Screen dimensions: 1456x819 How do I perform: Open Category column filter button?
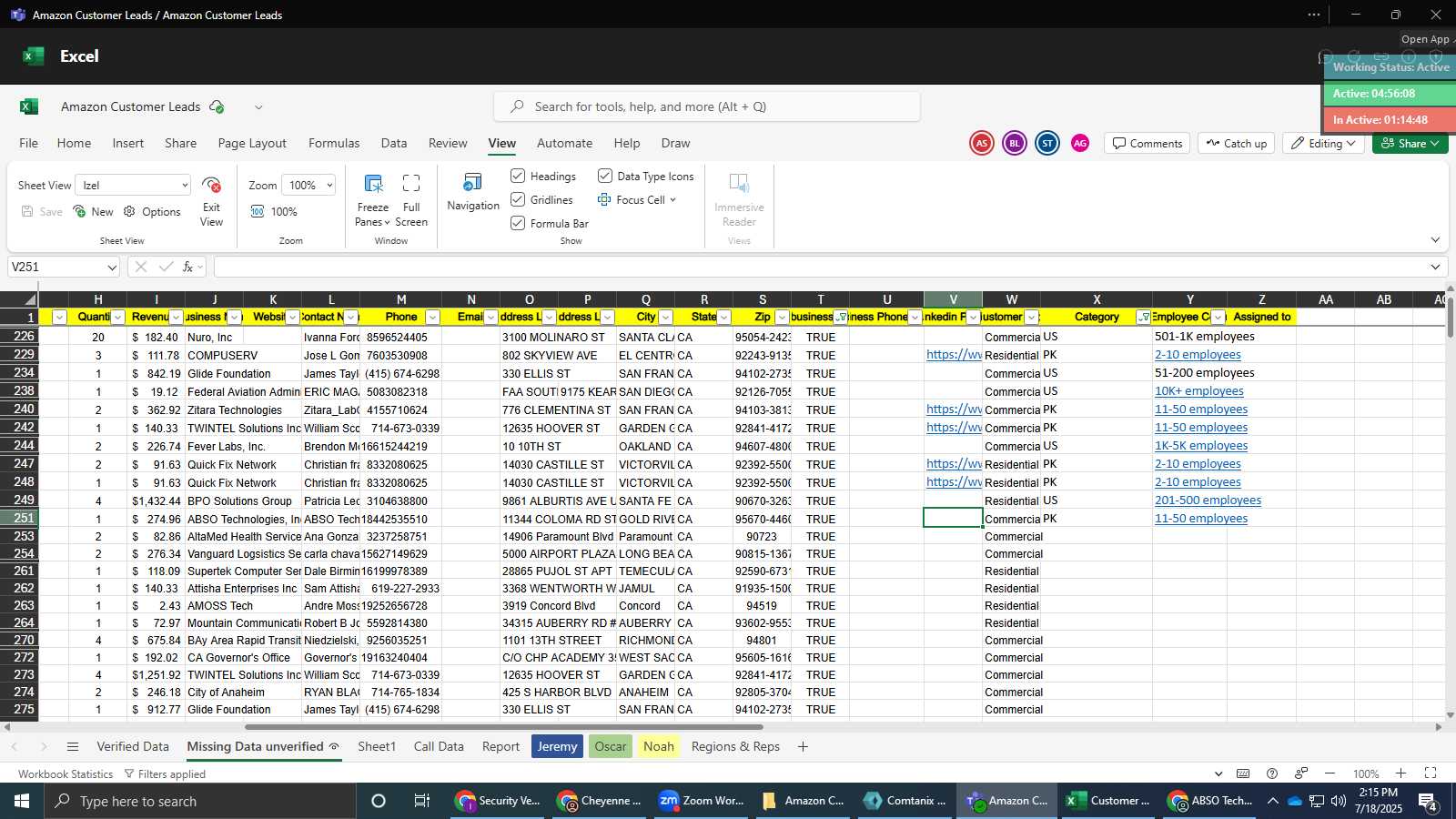coord(1144,317)
